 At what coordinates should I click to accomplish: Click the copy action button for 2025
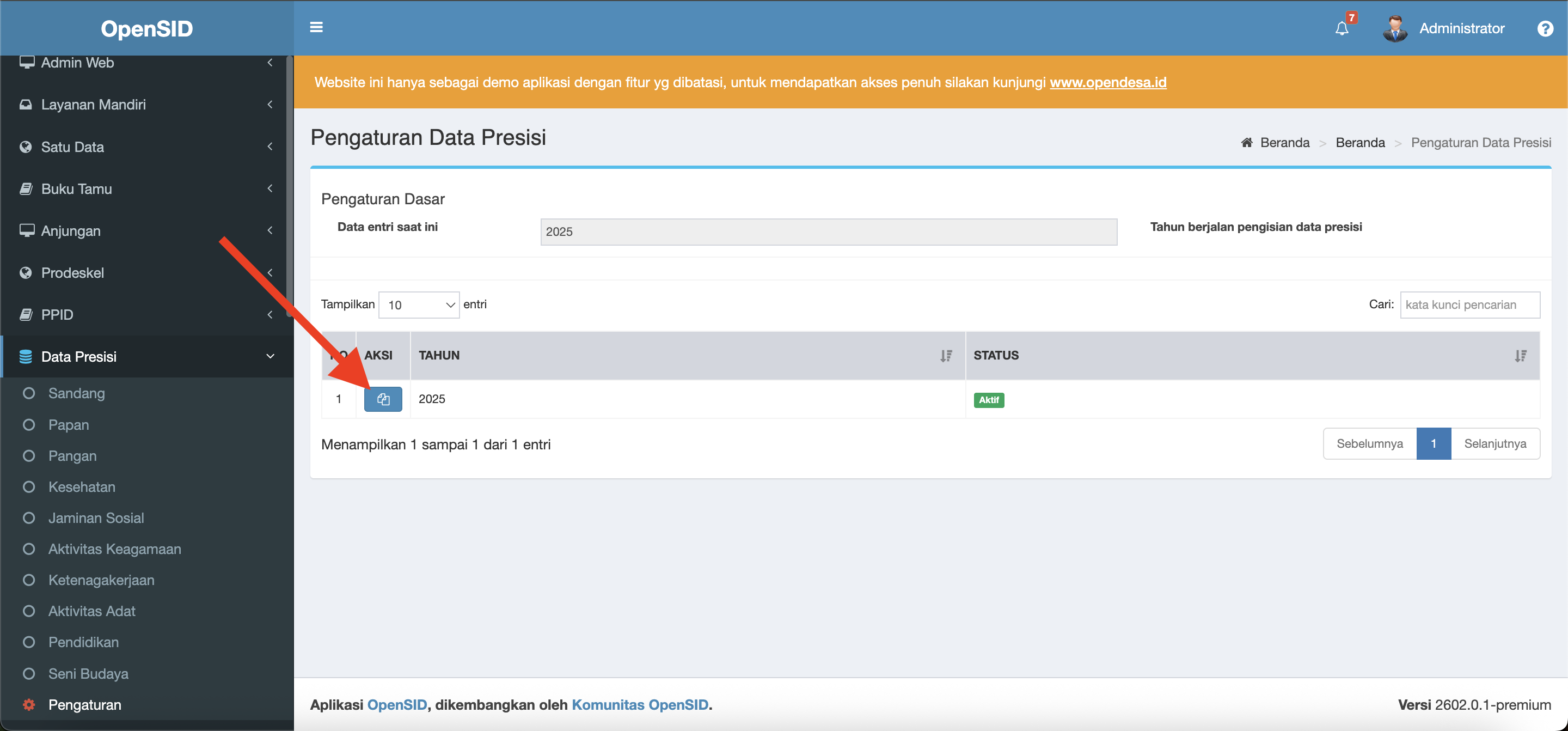(383, 400)
